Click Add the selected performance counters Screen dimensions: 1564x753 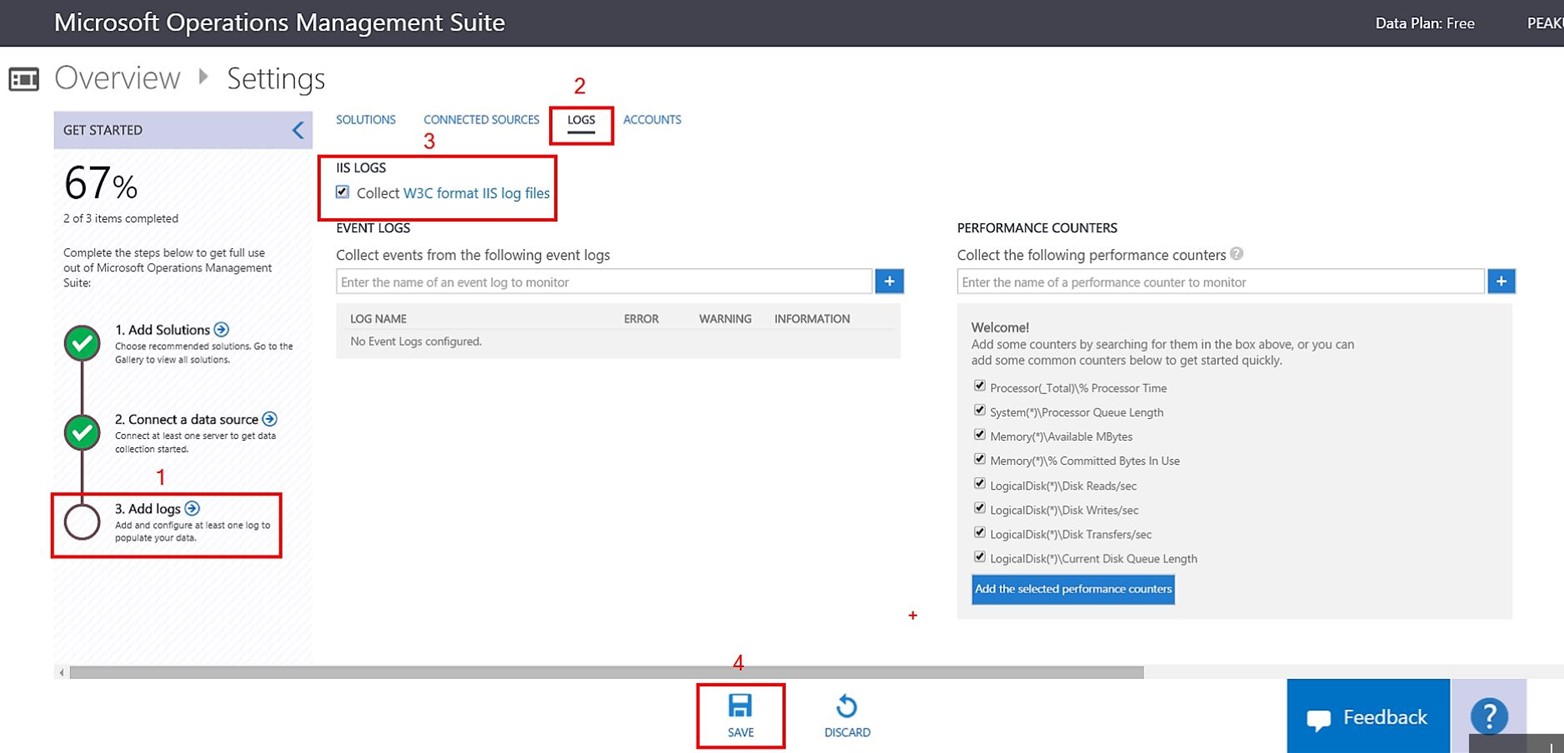pyautogui.click(x=1073, y=589)
